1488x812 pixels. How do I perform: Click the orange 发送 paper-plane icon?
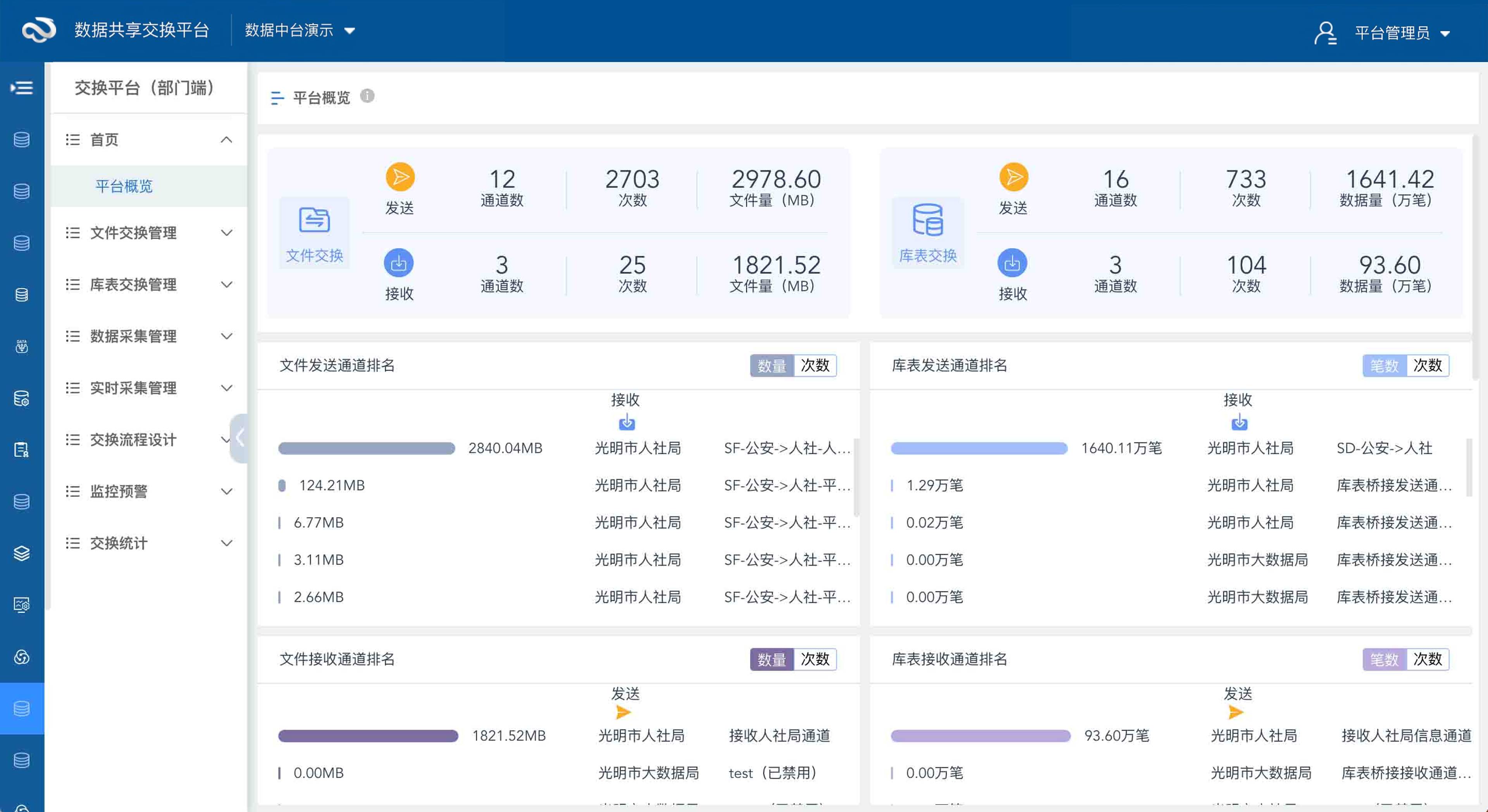400,178
